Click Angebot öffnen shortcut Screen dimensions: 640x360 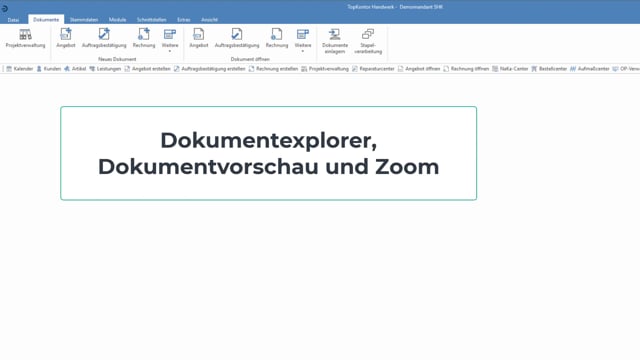tap(419, 69)
